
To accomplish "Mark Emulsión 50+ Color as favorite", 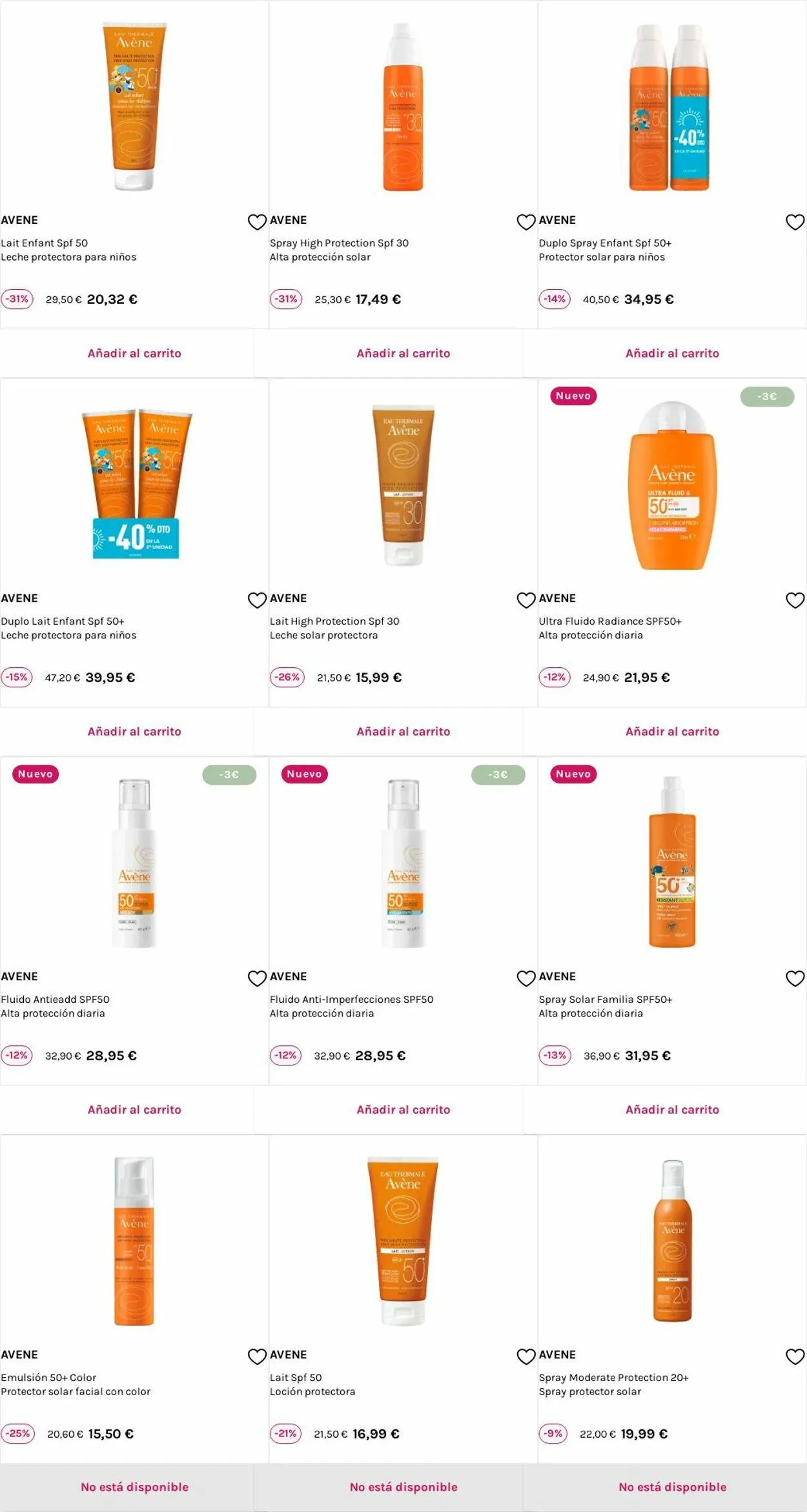I will tap(257, 1356).
